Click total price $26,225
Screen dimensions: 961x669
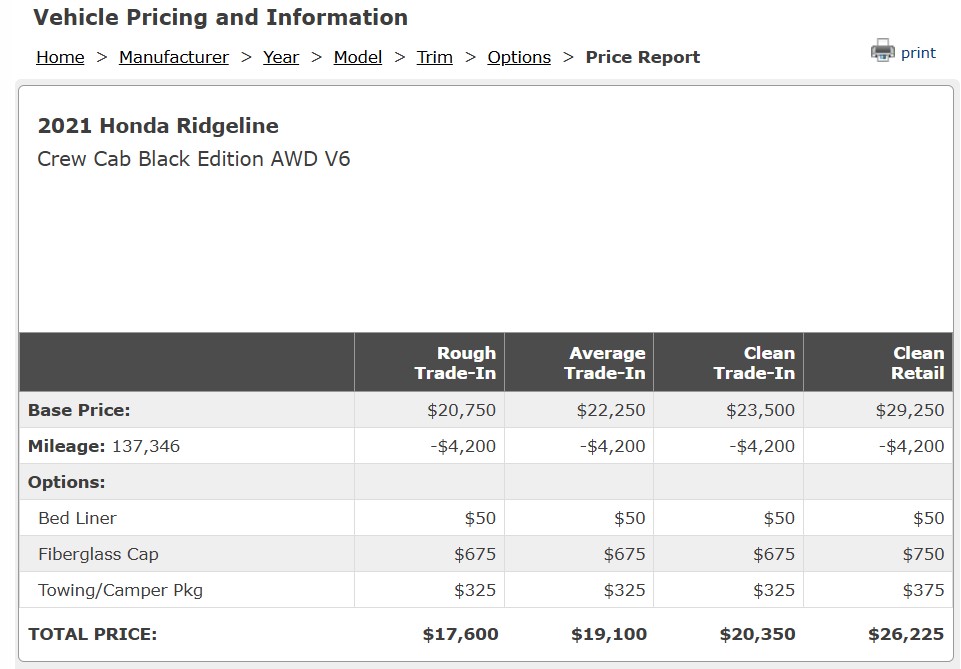906,634
